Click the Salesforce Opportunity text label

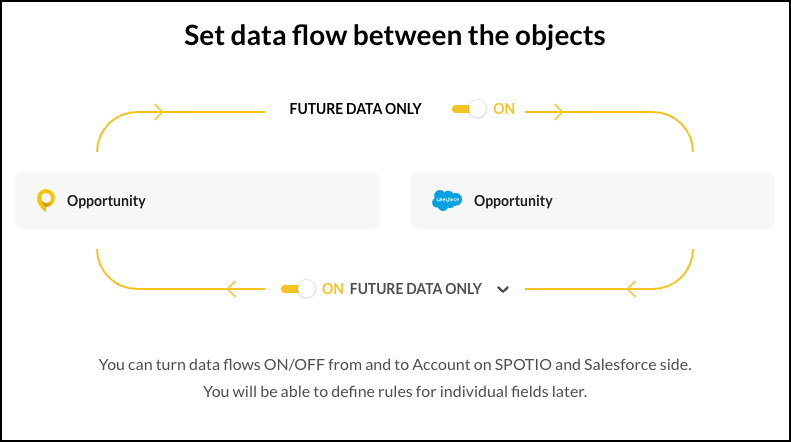click(x=513, y=201)
